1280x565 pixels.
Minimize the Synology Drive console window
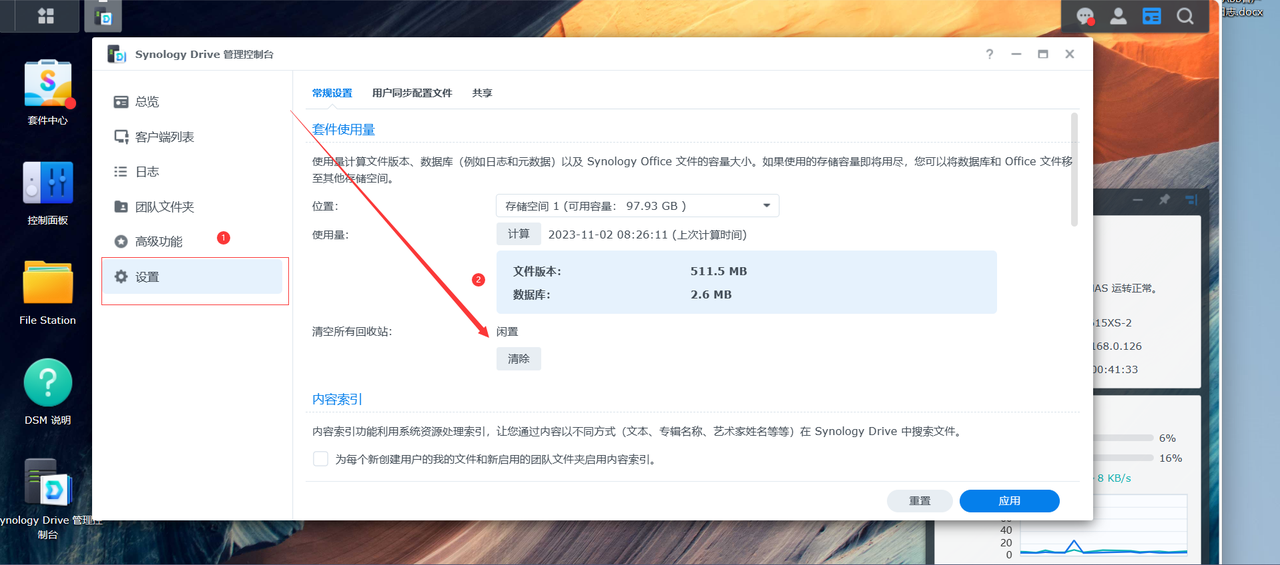1016,54
